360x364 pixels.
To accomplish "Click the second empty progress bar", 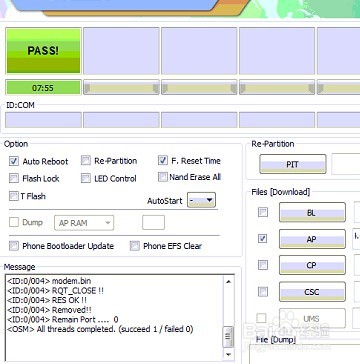I will tap(199, 87).
